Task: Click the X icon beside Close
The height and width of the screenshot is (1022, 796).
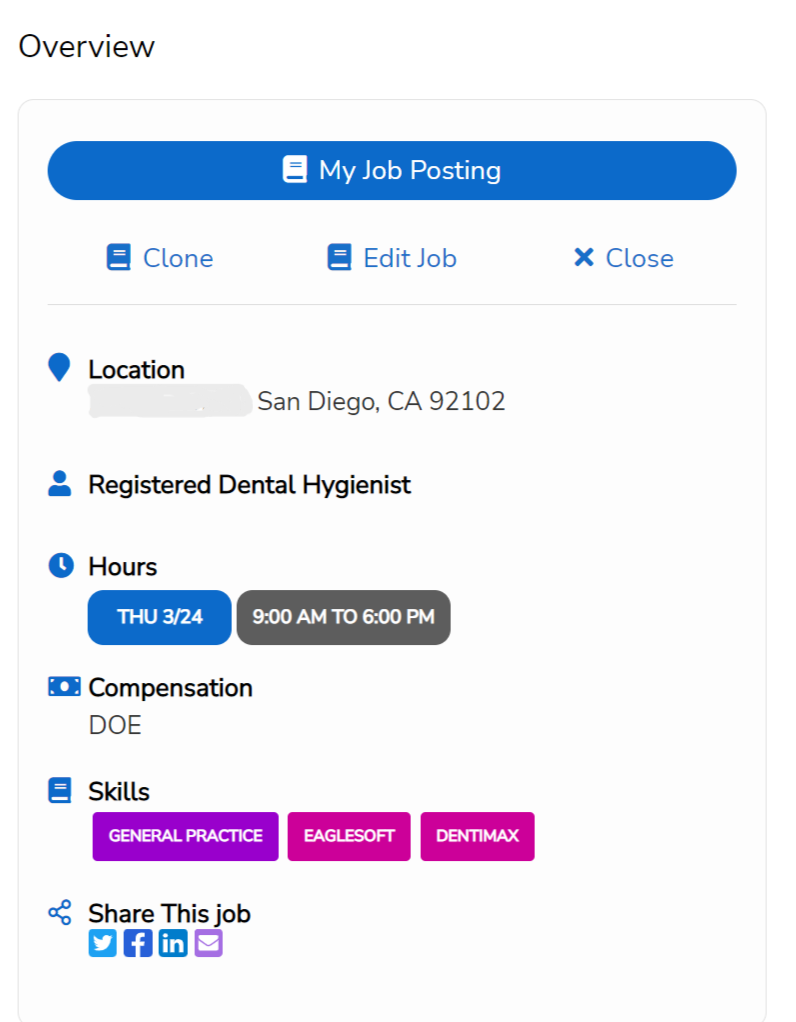Action: tap(584, 257)
